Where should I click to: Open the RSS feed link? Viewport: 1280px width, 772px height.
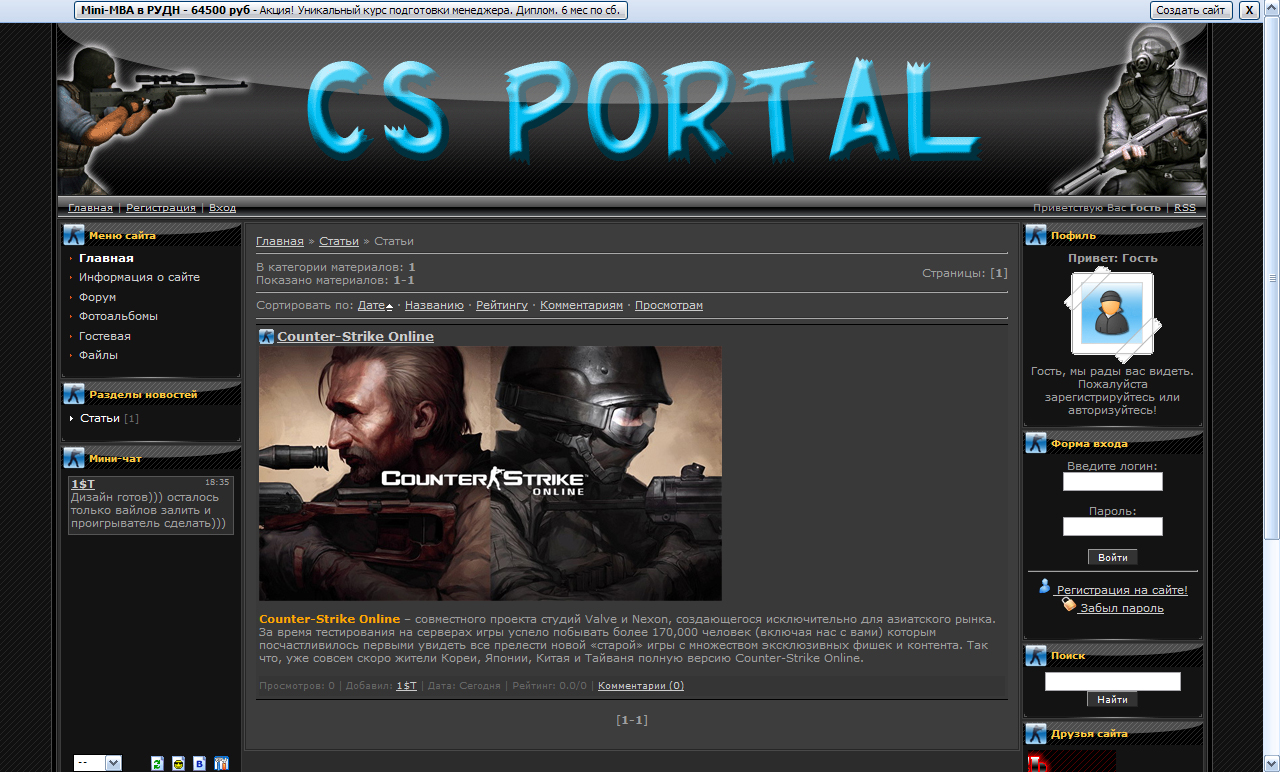click(1184, 208)
